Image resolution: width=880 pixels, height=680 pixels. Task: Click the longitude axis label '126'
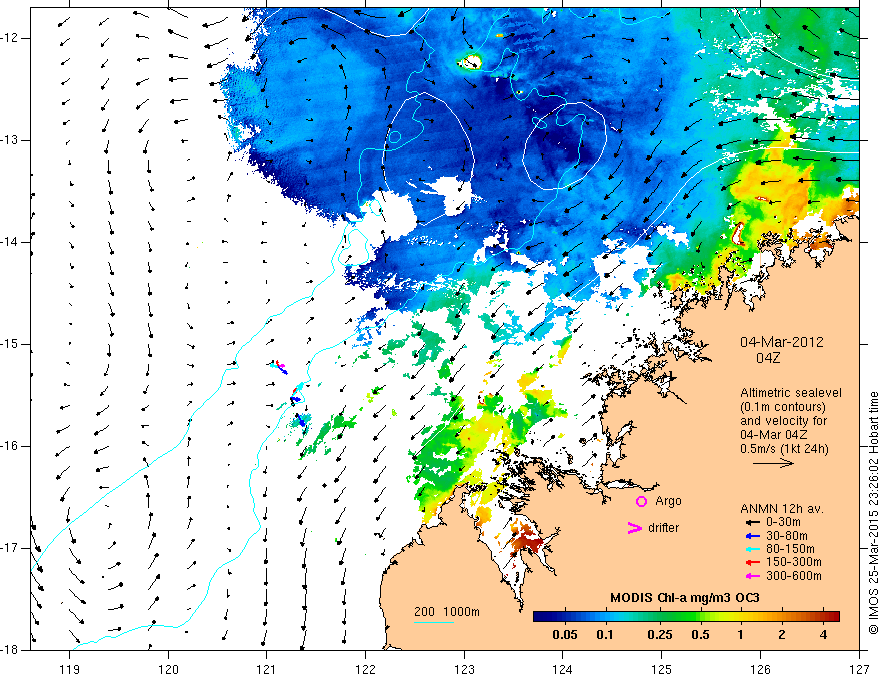click(x=760, y=669)
